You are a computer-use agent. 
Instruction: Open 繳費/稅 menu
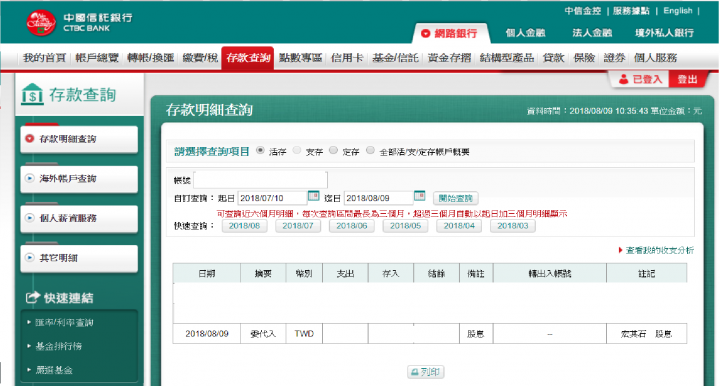click(200, 58)
